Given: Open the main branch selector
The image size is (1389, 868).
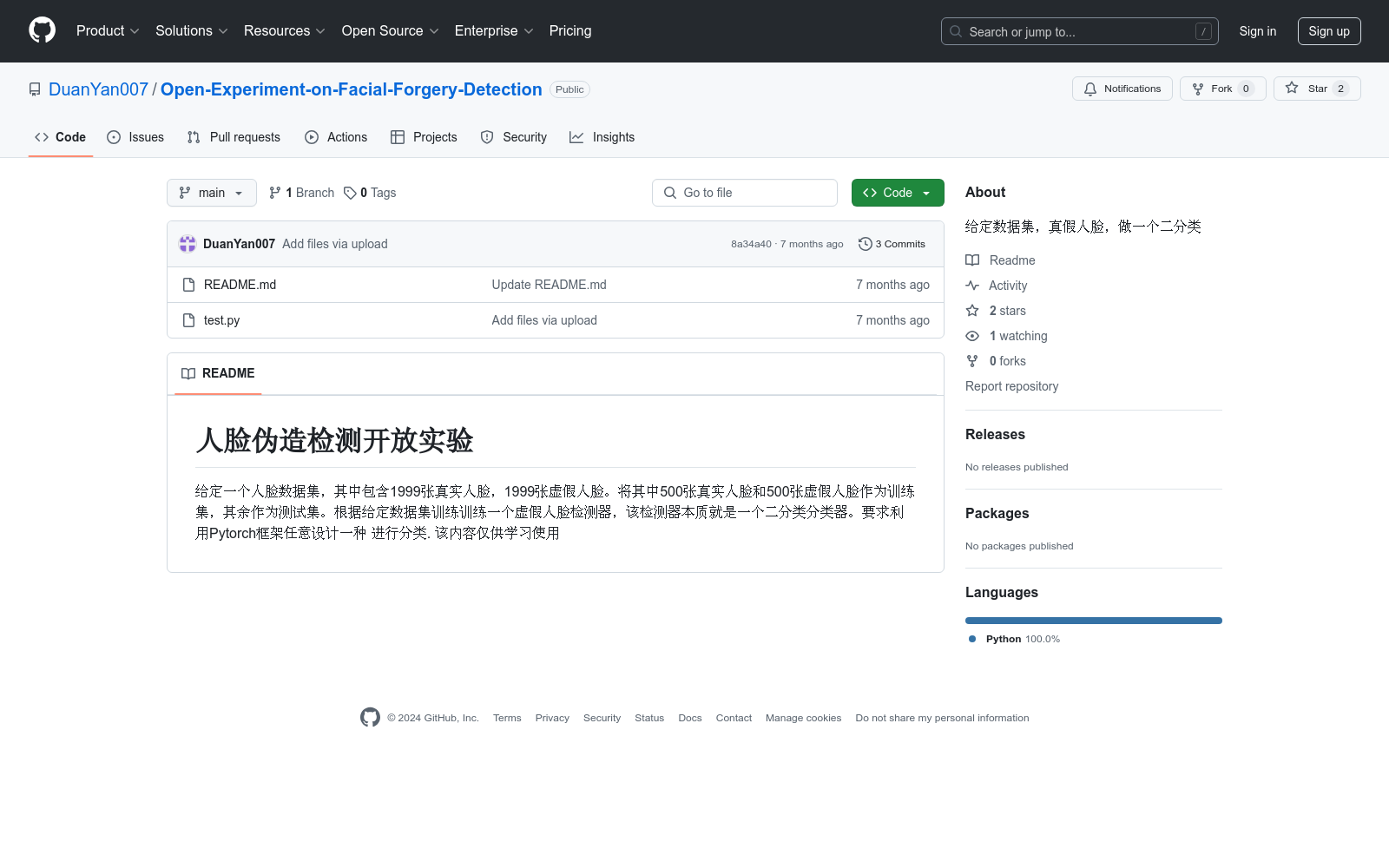Looking at the screenshot, I should [212, 193].
